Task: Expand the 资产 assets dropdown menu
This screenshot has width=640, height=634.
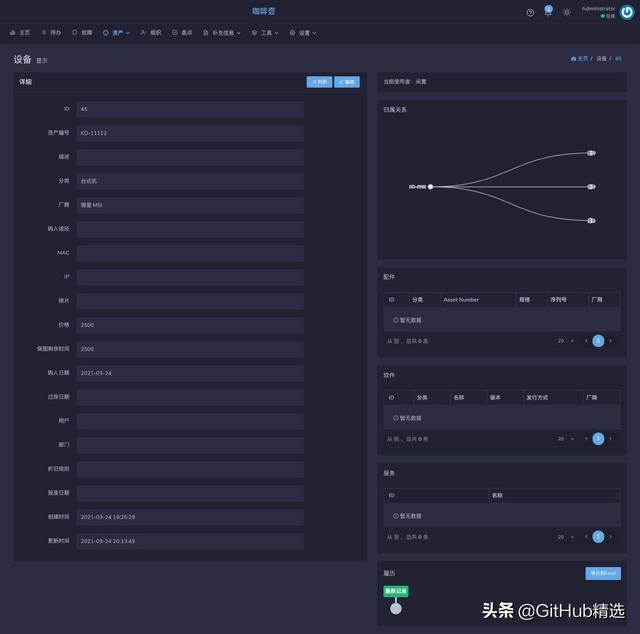Action: tap(116, 33)
